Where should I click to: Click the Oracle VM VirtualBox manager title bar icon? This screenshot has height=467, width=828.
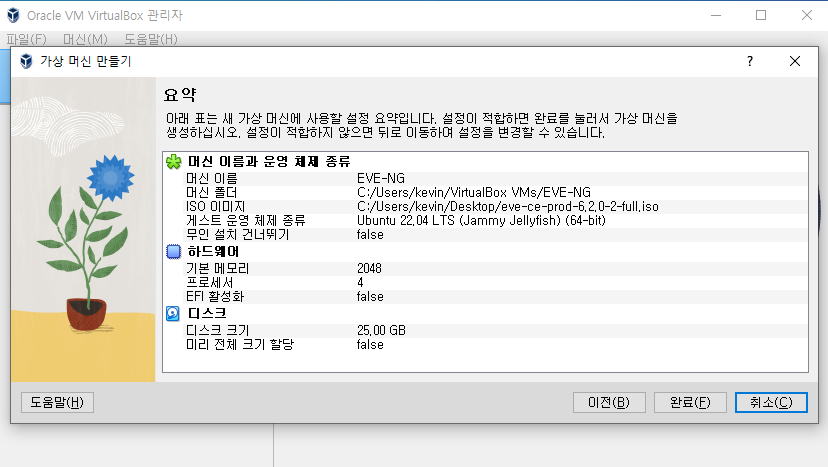(x=13, y=15)
